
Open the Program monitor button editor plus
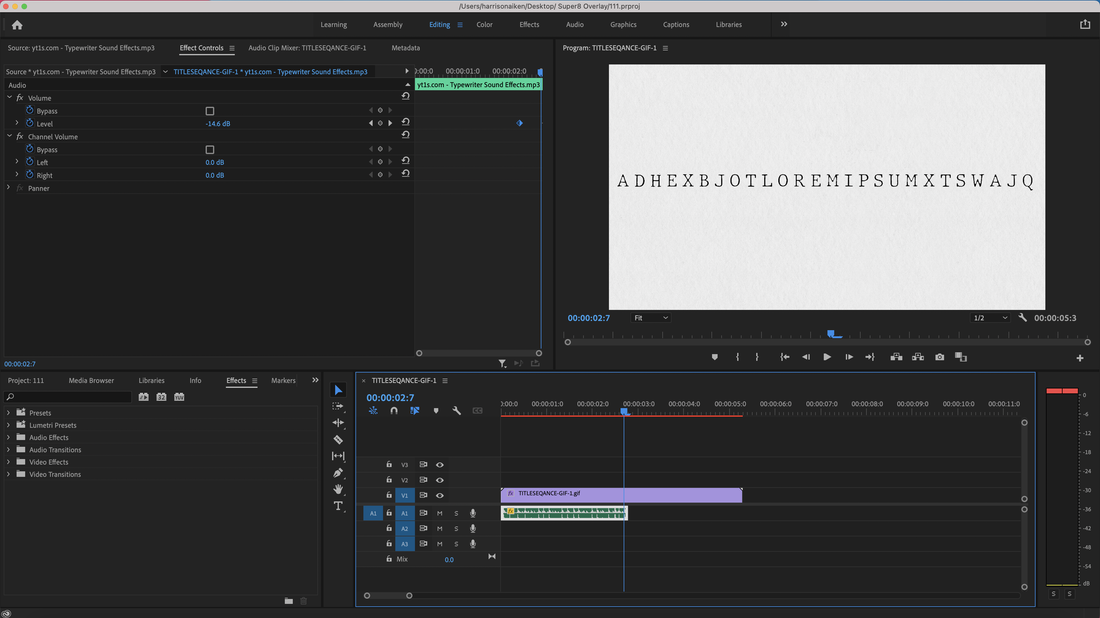1080,358
